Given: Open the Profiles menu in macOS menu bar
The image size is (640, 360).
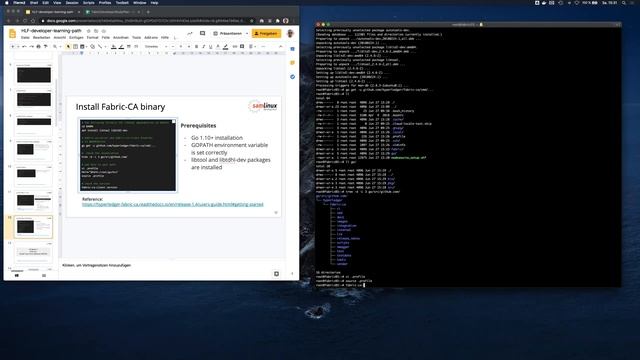Looking at the screenshot, I should (x=105, y=2).
